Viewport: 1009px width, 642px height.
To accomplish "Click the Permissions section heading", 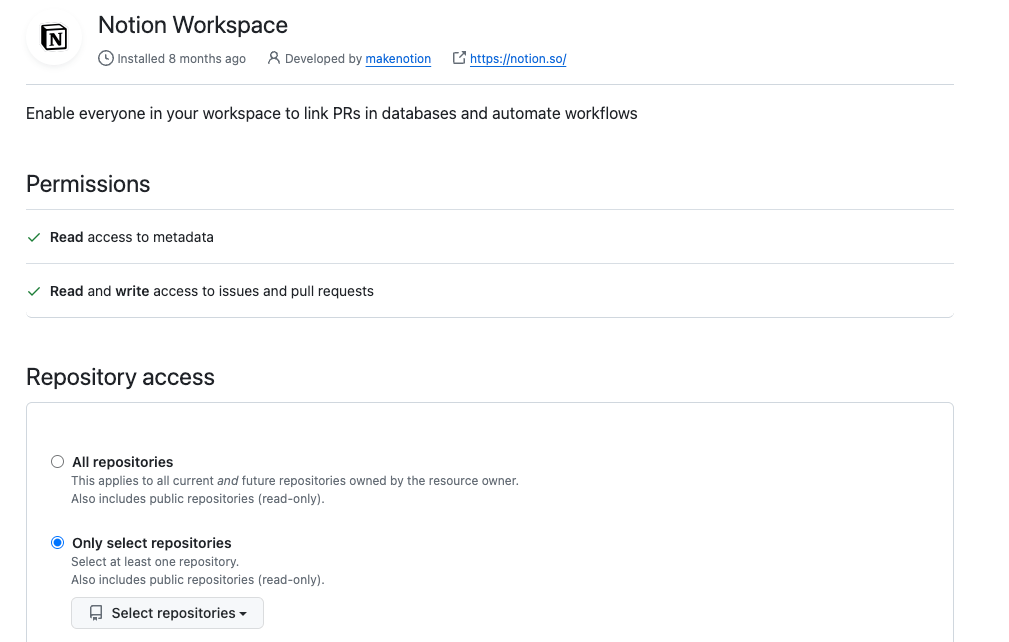I will pyautogui.click(x=88, y=184).
